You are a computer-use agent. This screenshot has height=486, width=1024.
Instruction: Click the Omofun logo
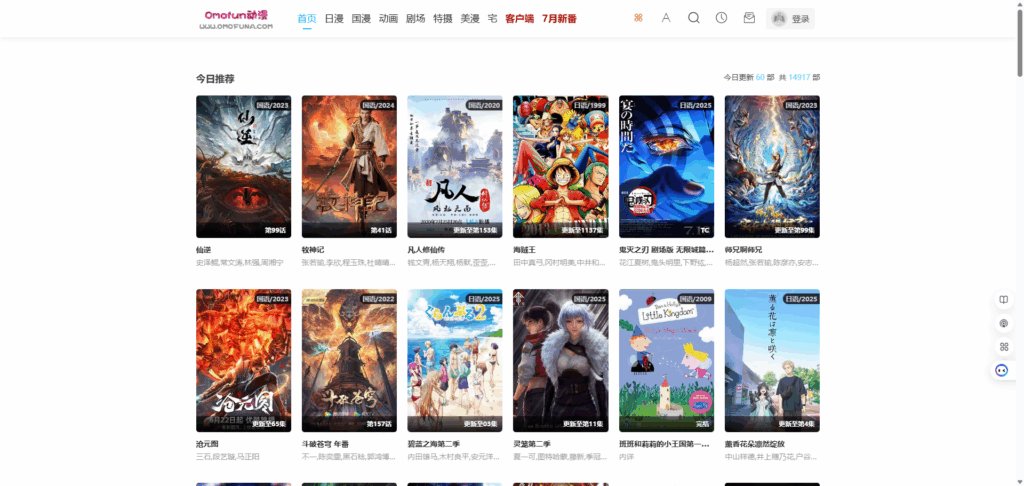point(236,19)
